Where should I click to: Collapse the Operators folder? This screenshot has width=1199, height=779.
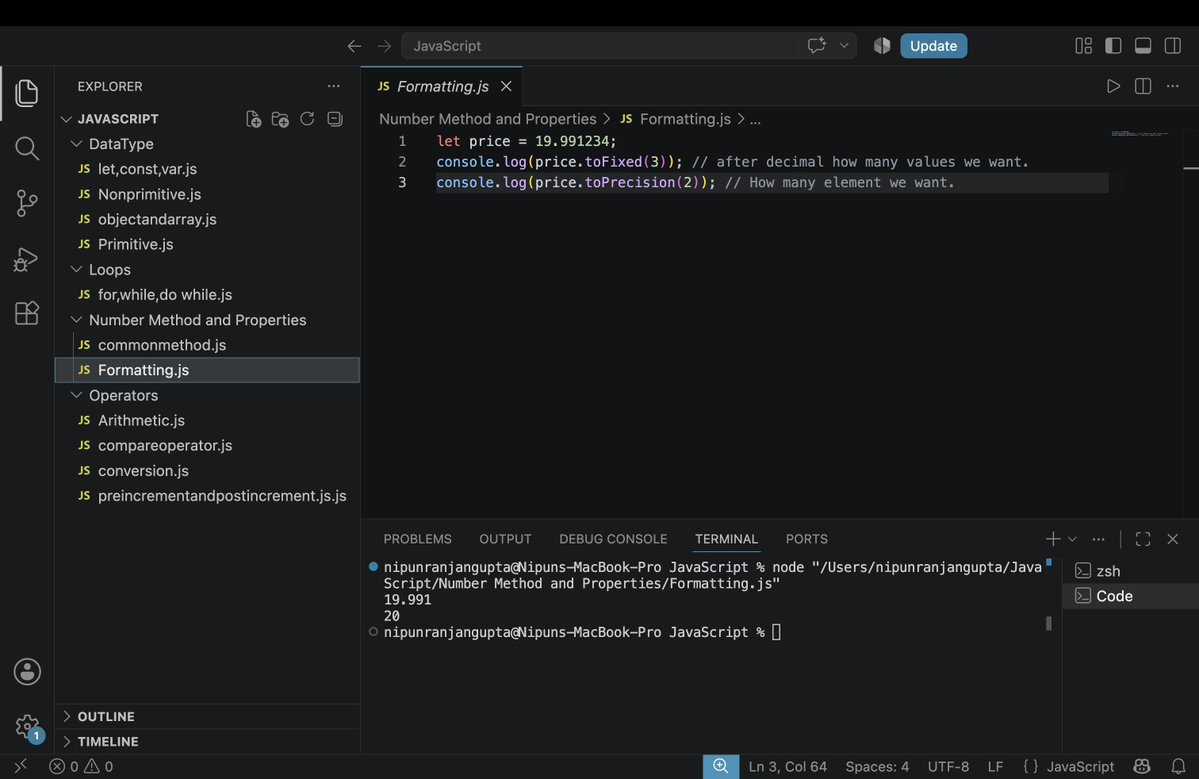click(x=76, y=395)
